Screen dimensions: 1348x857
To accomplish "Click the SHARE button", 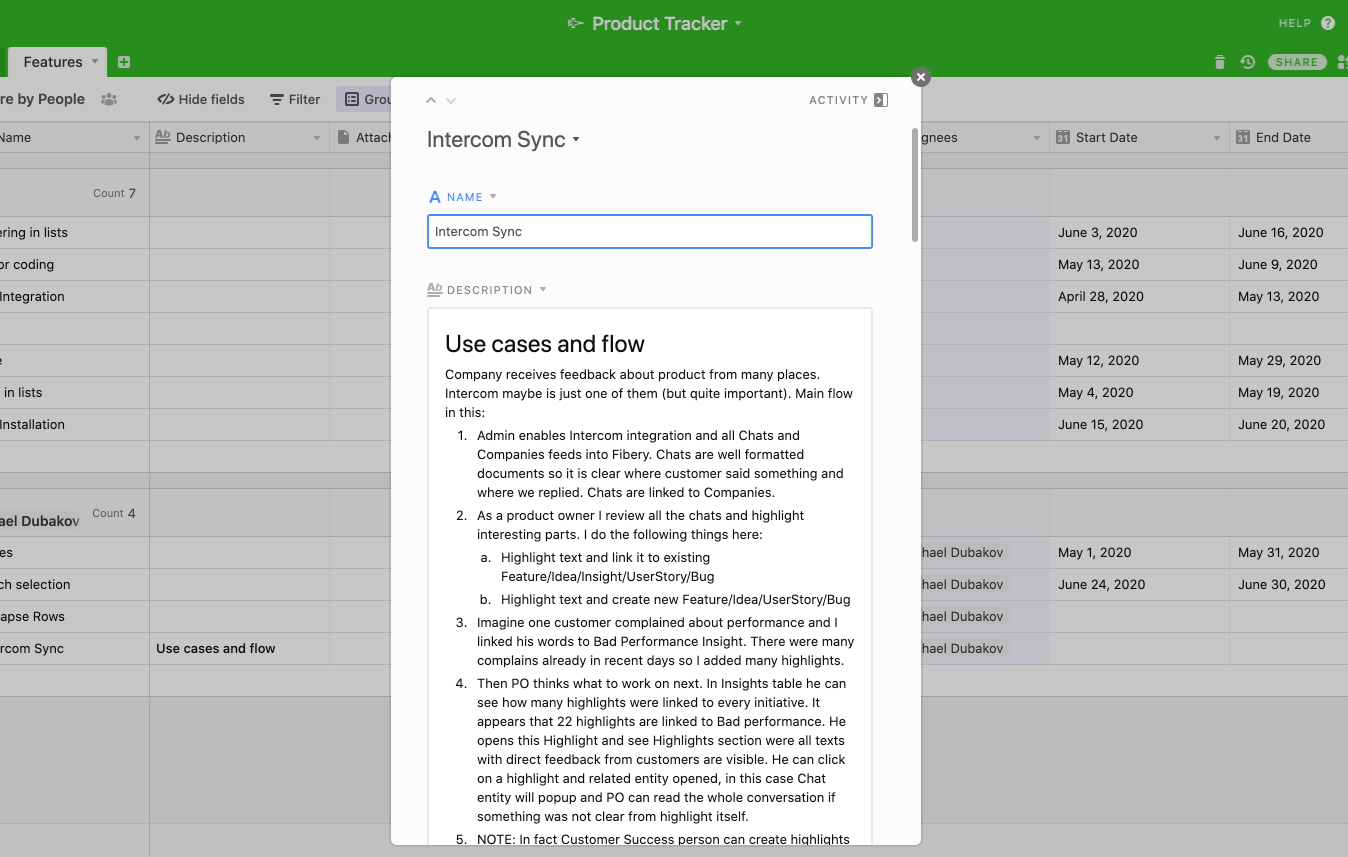I will pos(1297,61).
